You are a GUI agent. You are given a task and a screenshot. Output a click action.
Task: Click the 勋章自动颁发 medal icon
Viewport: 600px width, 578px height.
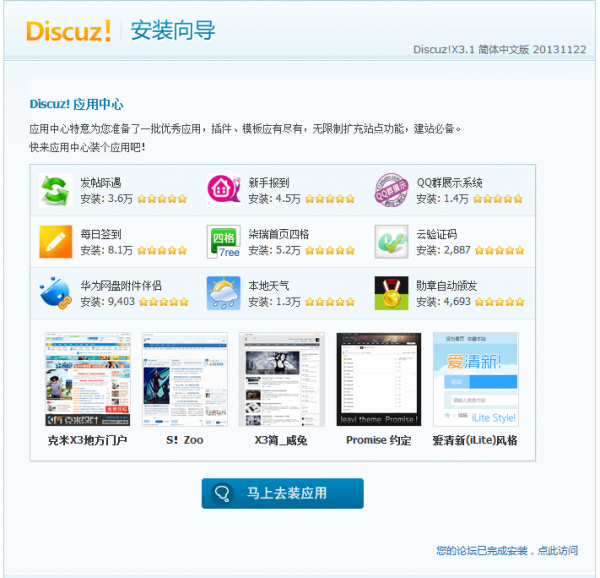click(x=391, y=293)
